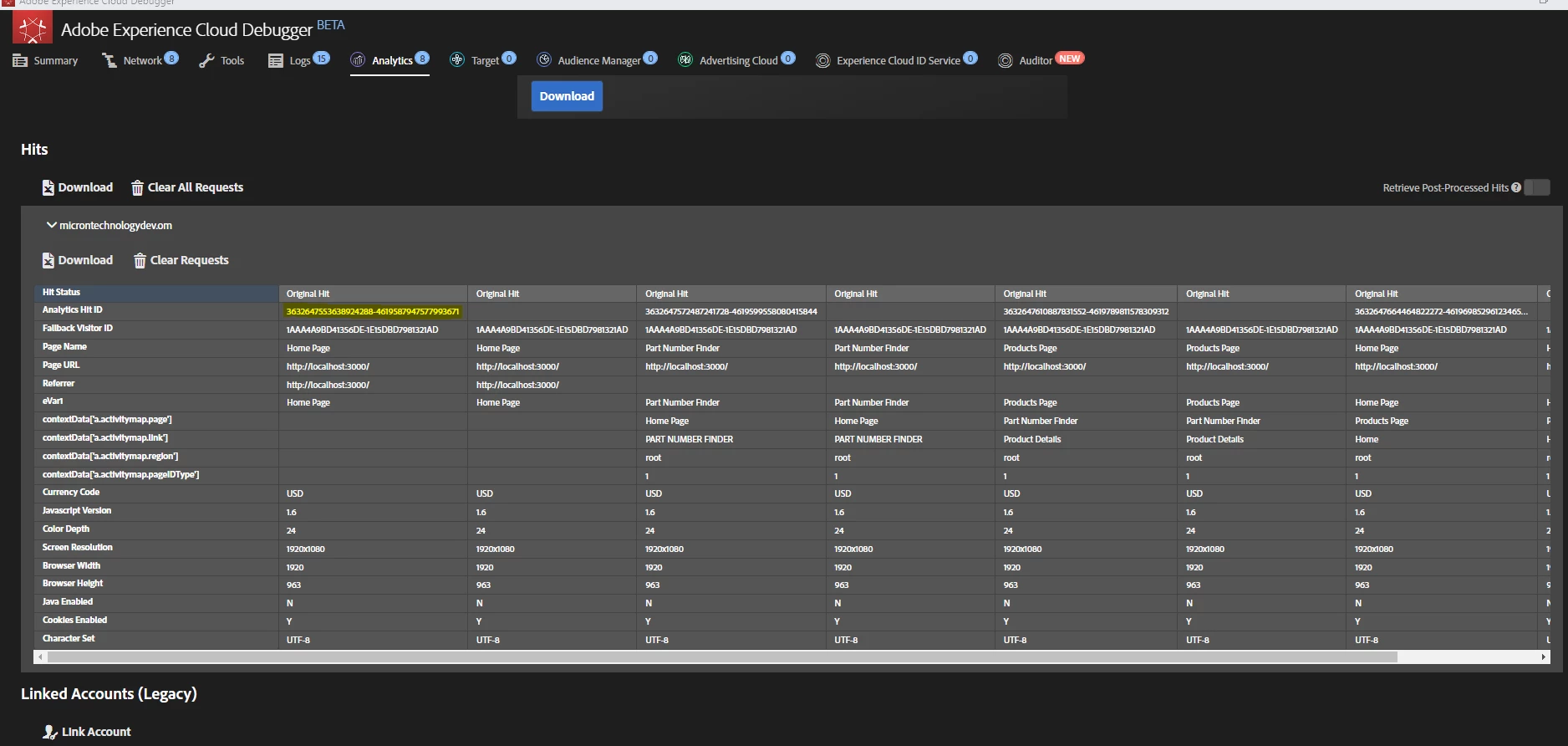Click the Javascript Version row label
Viewport: 1568px width, 746px height.
pos(77,510)
